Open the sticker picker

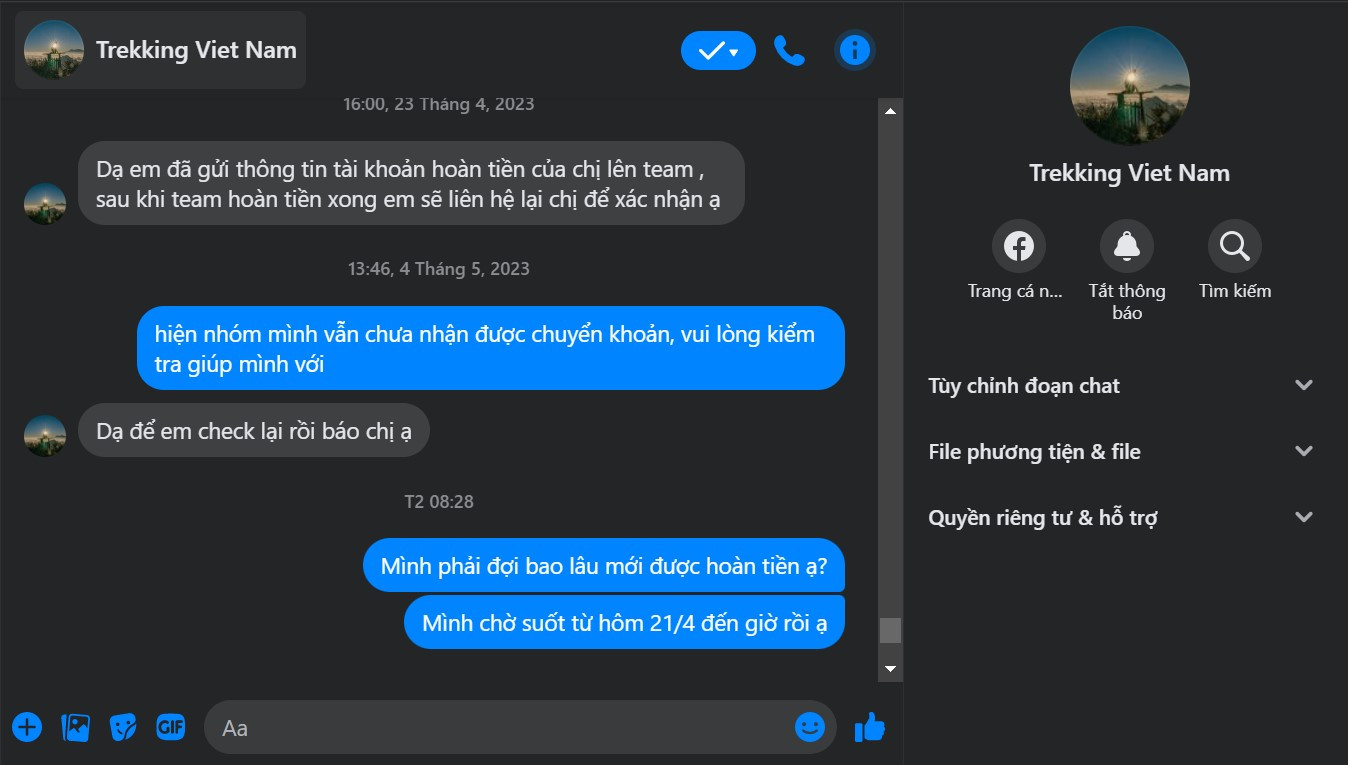pos(123,727)
